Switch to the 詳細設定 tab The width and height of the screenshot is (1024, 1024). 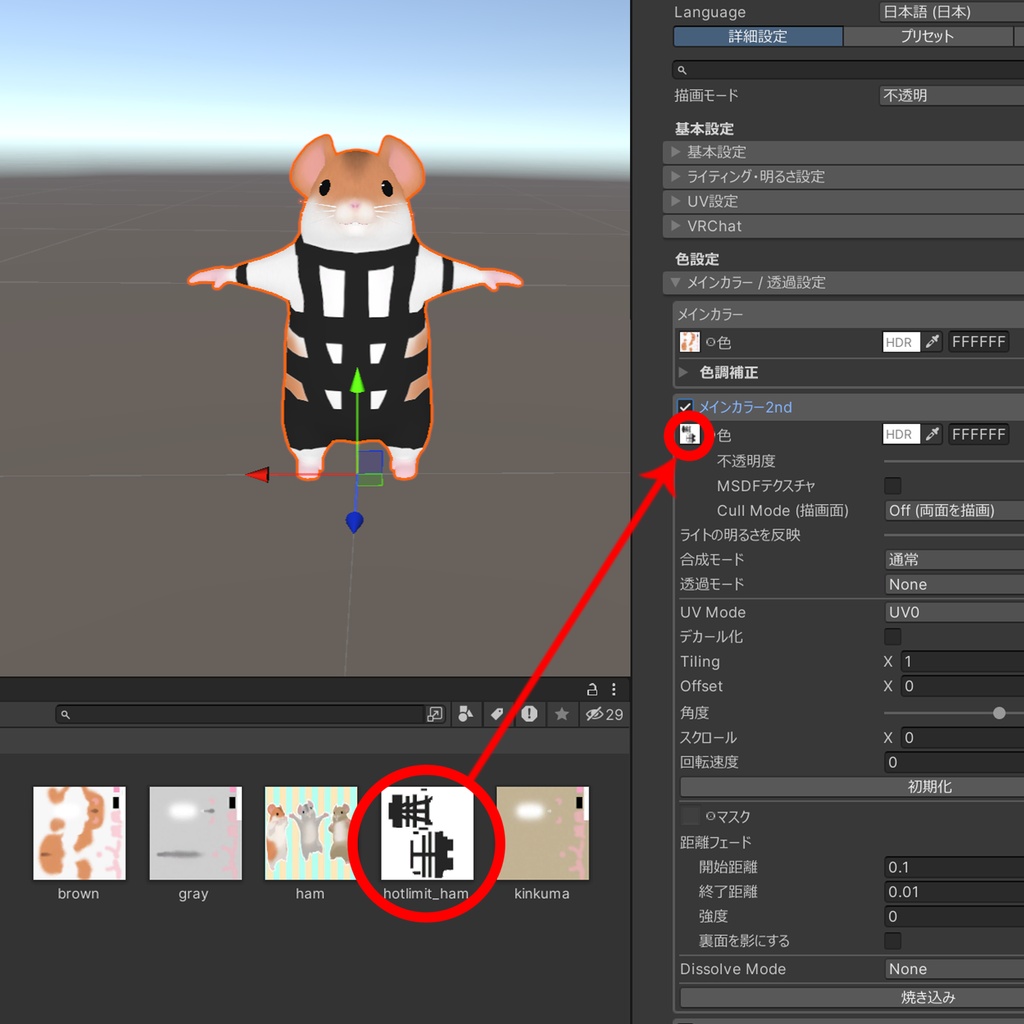click(x=758, y=36)
